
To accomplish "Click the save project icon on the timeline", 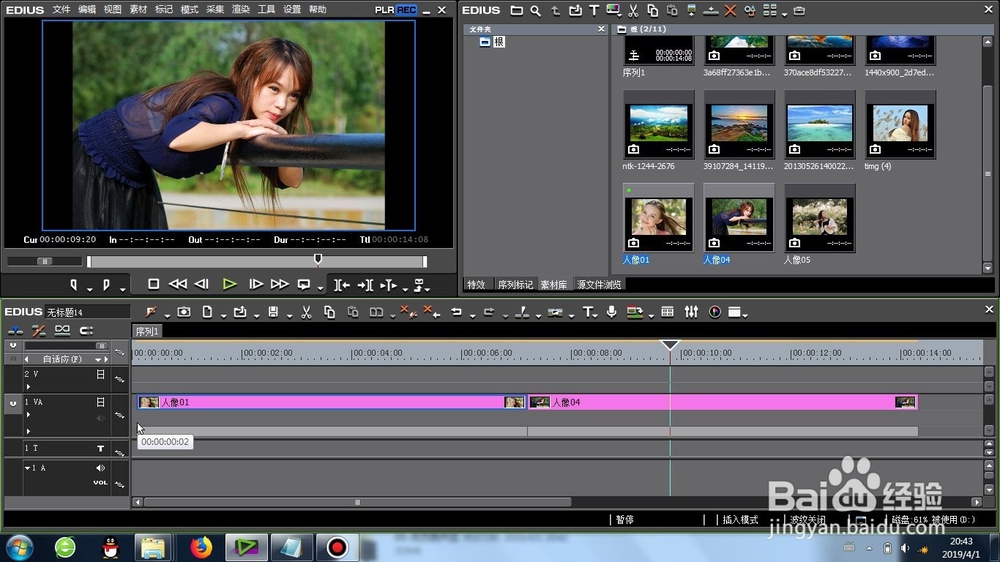I will click(x=273, y=312).
